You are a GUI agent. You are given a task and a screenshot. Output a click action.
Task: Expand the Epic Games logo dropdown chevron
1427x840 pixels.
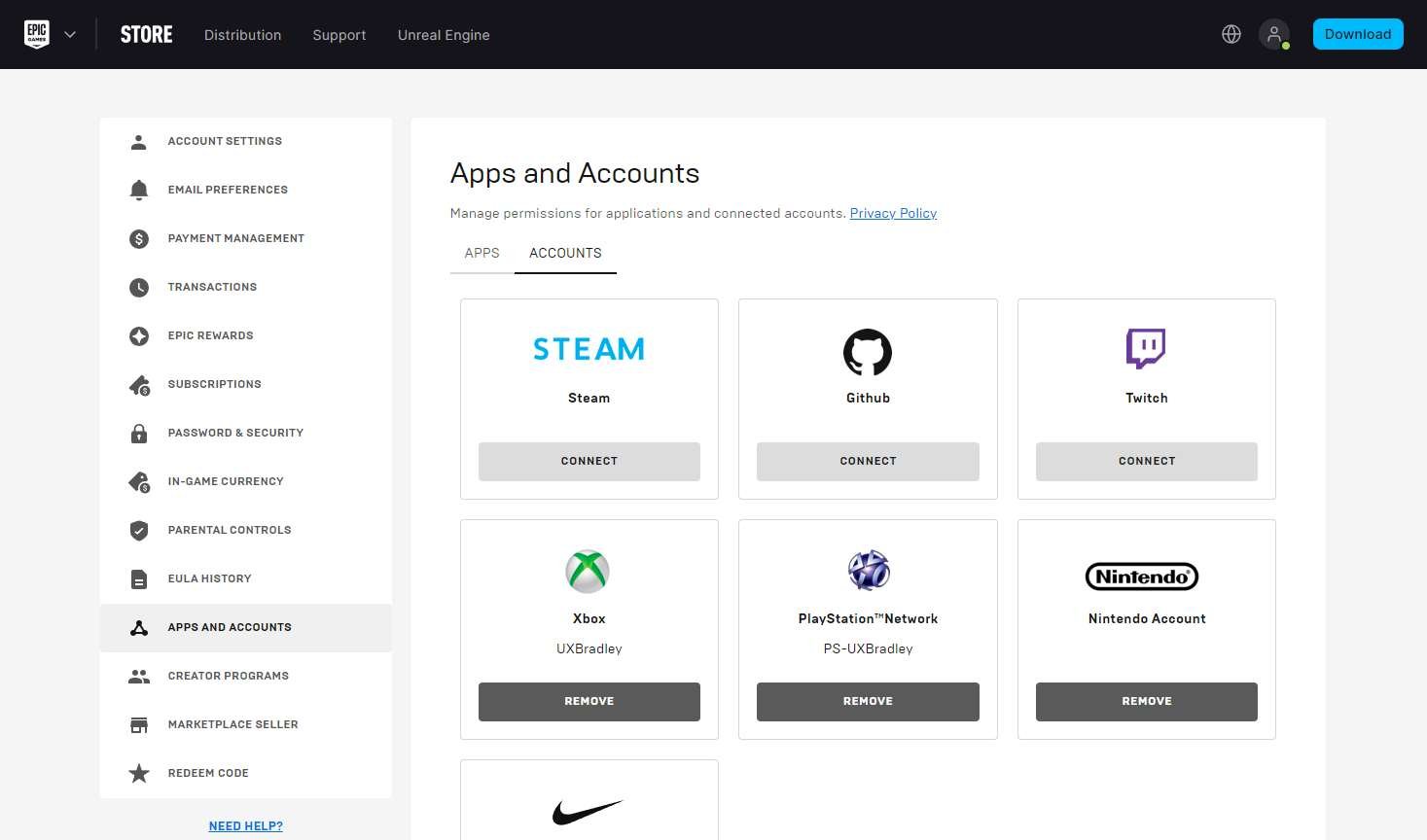(70, 35)
